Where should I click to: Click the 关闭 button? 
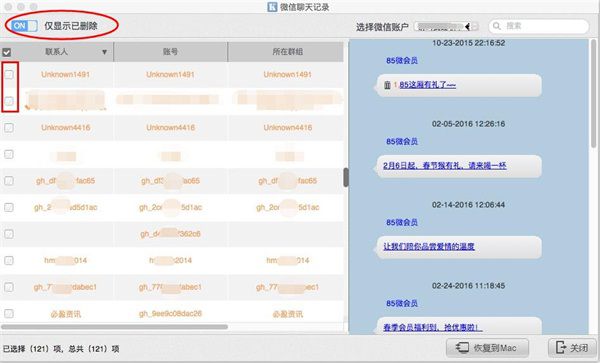[572, 348]
